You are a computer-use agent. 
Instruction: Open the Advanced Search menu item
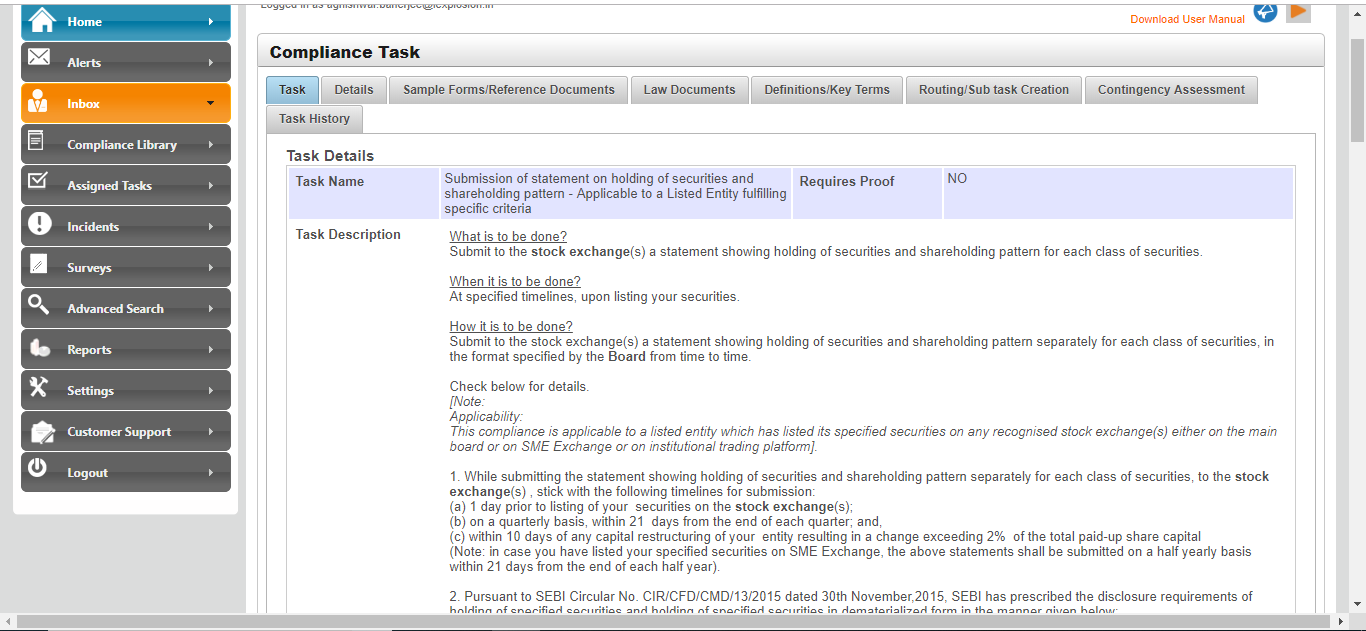click(125, 308)
